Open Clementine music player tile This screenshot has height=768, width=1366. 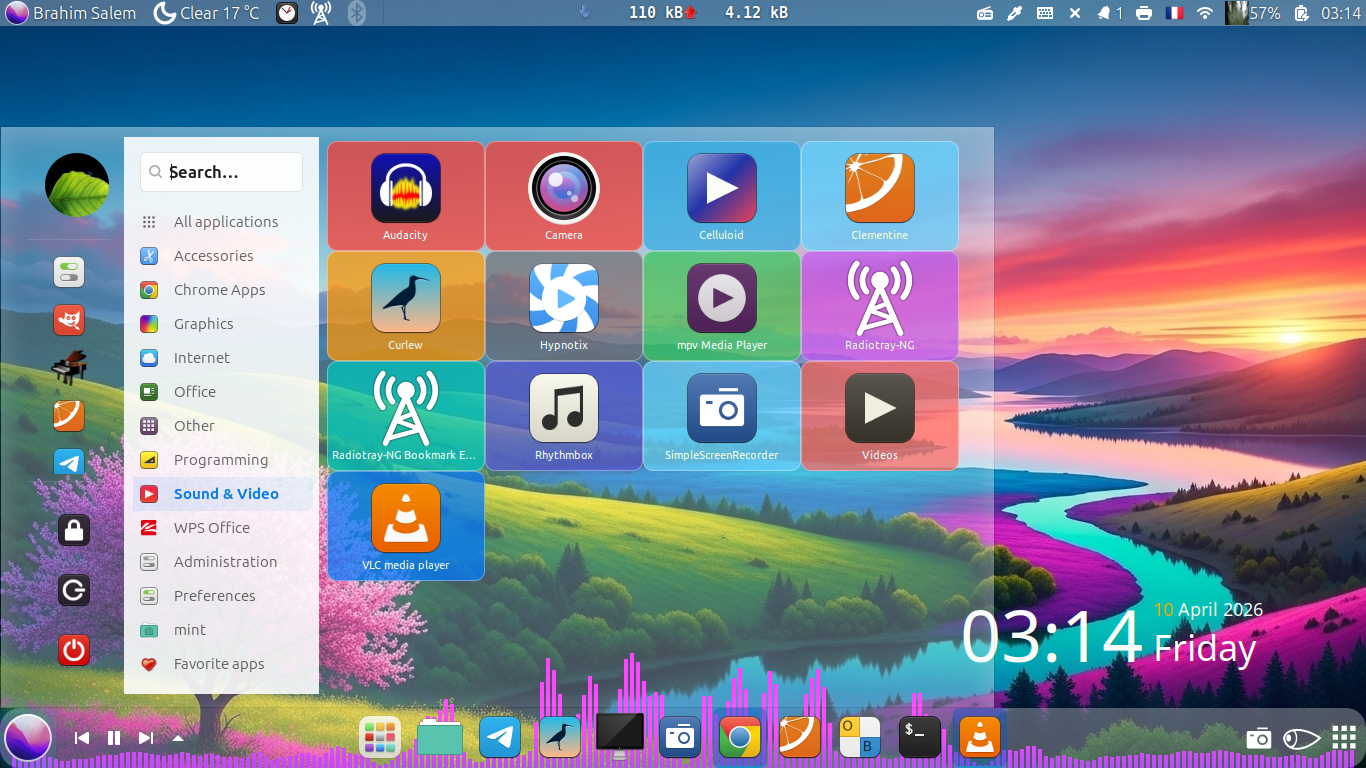tap(880, 196)
